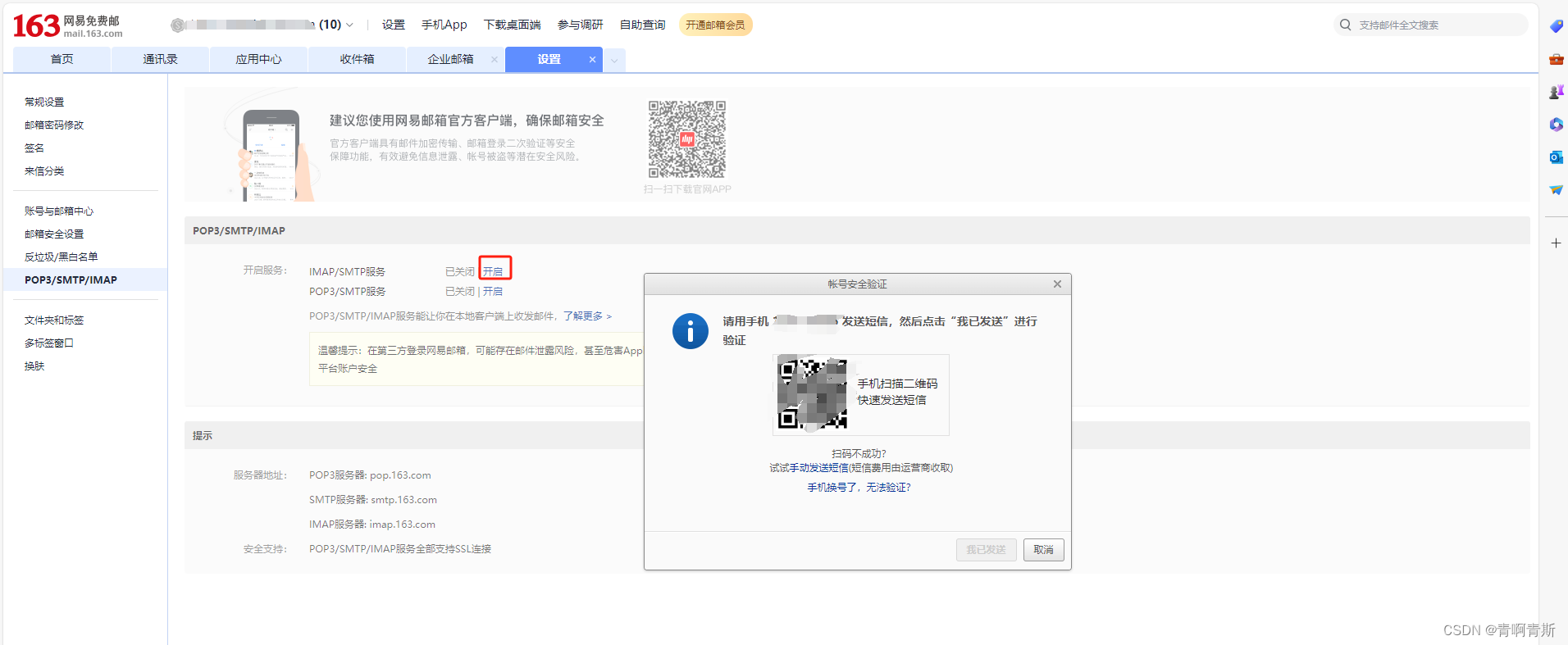This screenshot has width=1568, height=645.
Task: Click the plus icon in right sidebar
Action: [x=1556, y=243]
